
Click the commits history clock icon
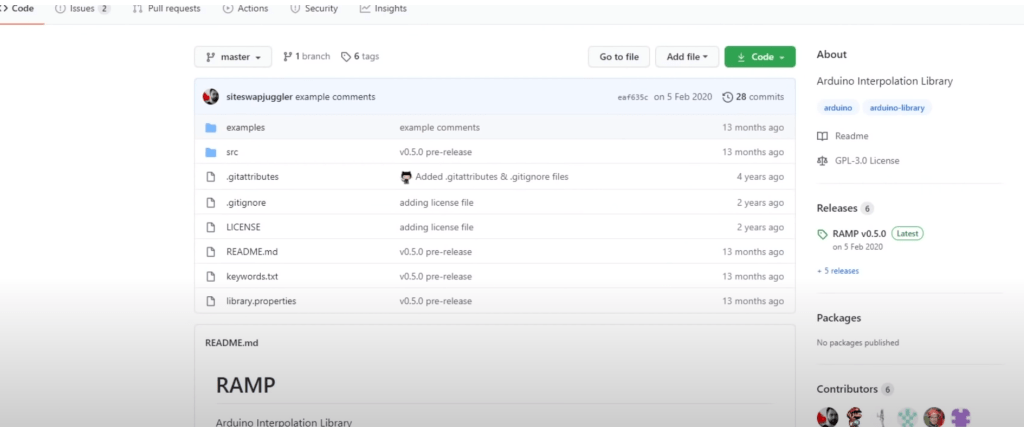coord(727,97)
